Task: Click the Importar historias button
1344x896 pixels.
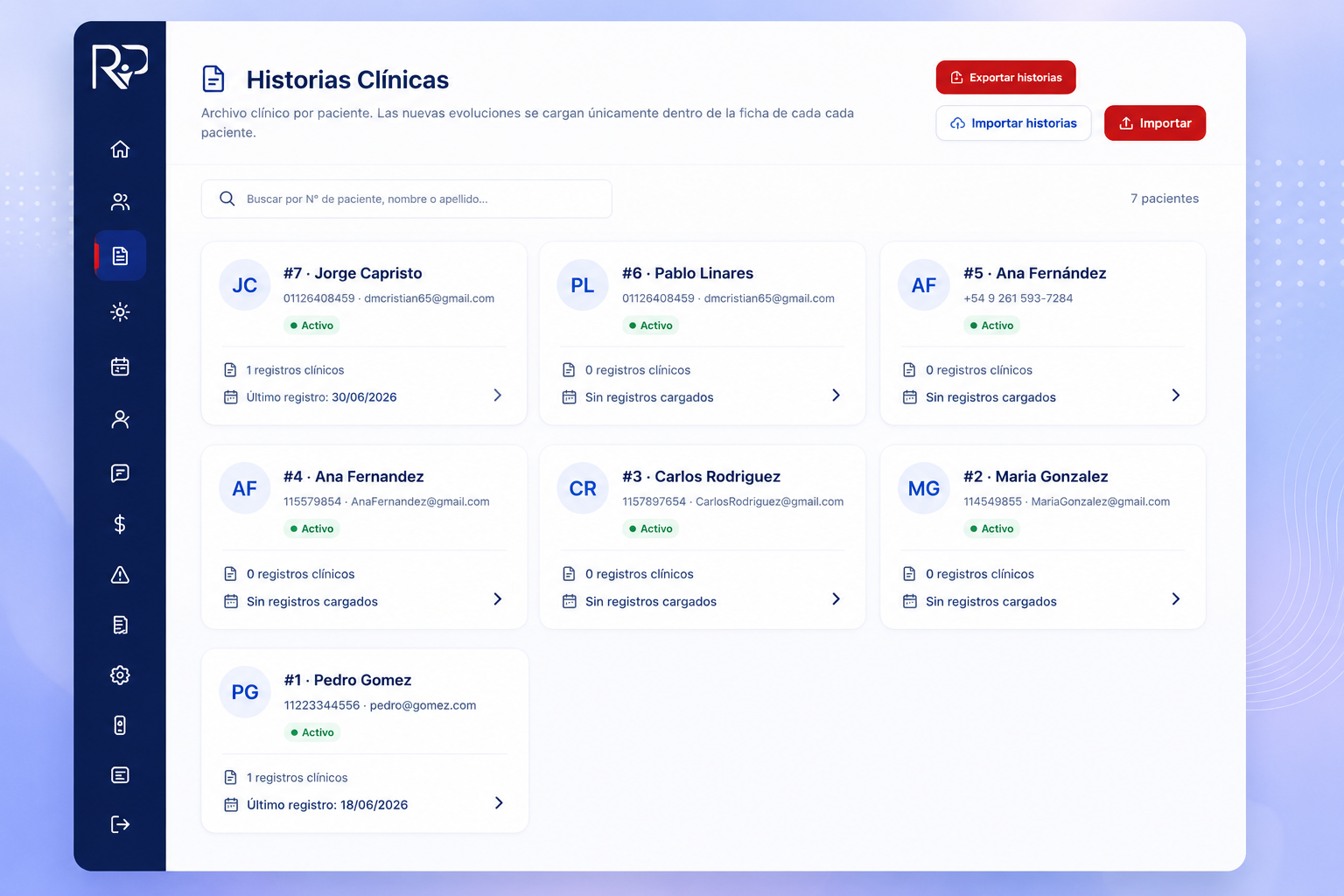Action: tap(1013, 123)
